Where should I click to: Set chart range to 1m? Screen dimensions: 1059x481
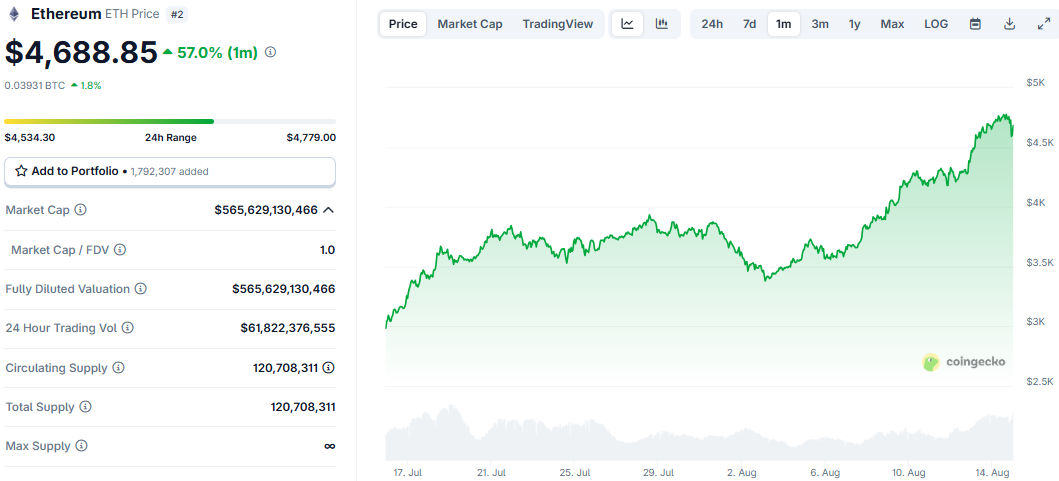point(783,24)
